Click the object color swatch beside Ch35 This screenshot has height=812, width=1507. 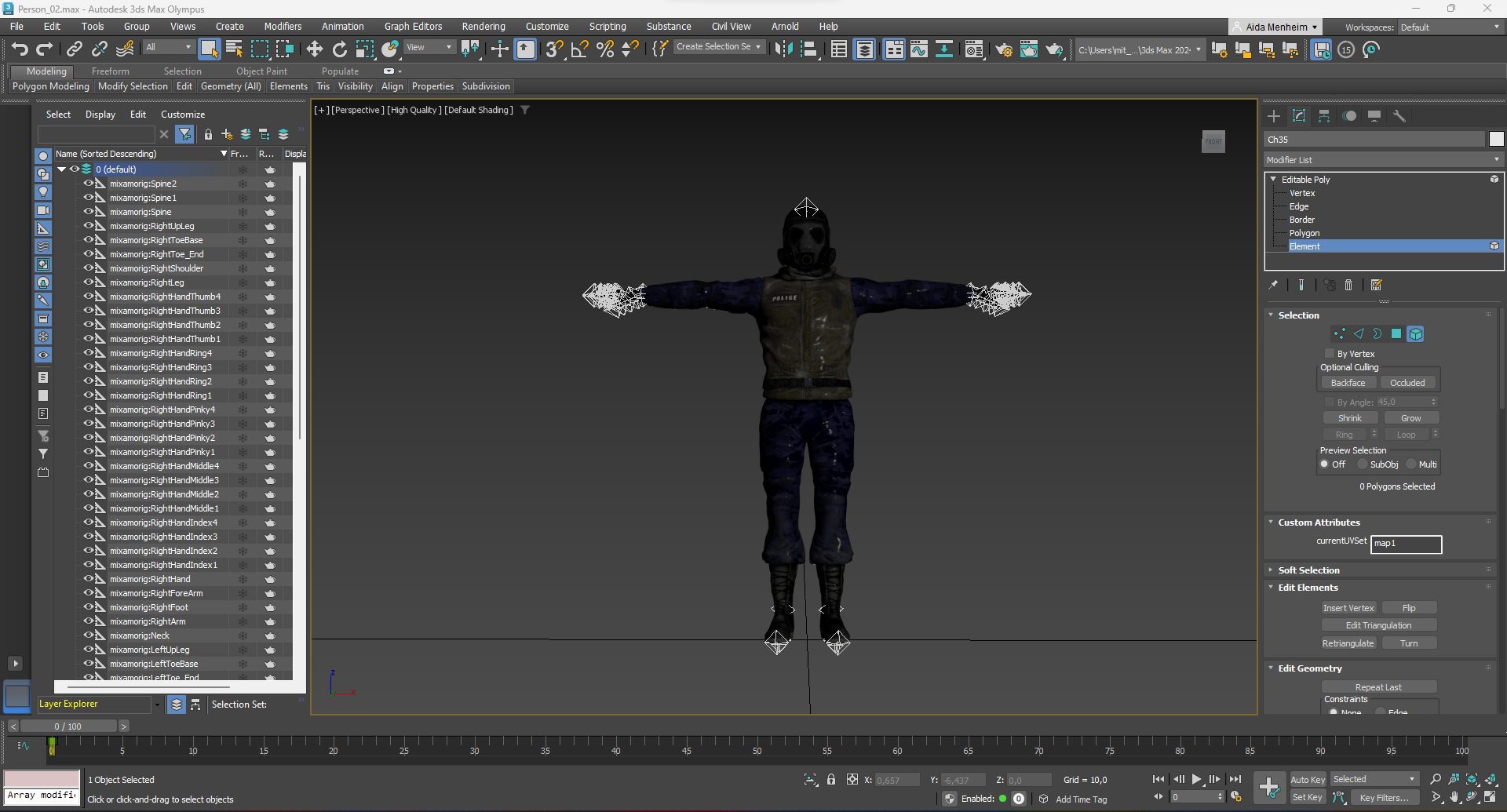pos(1496,139)
